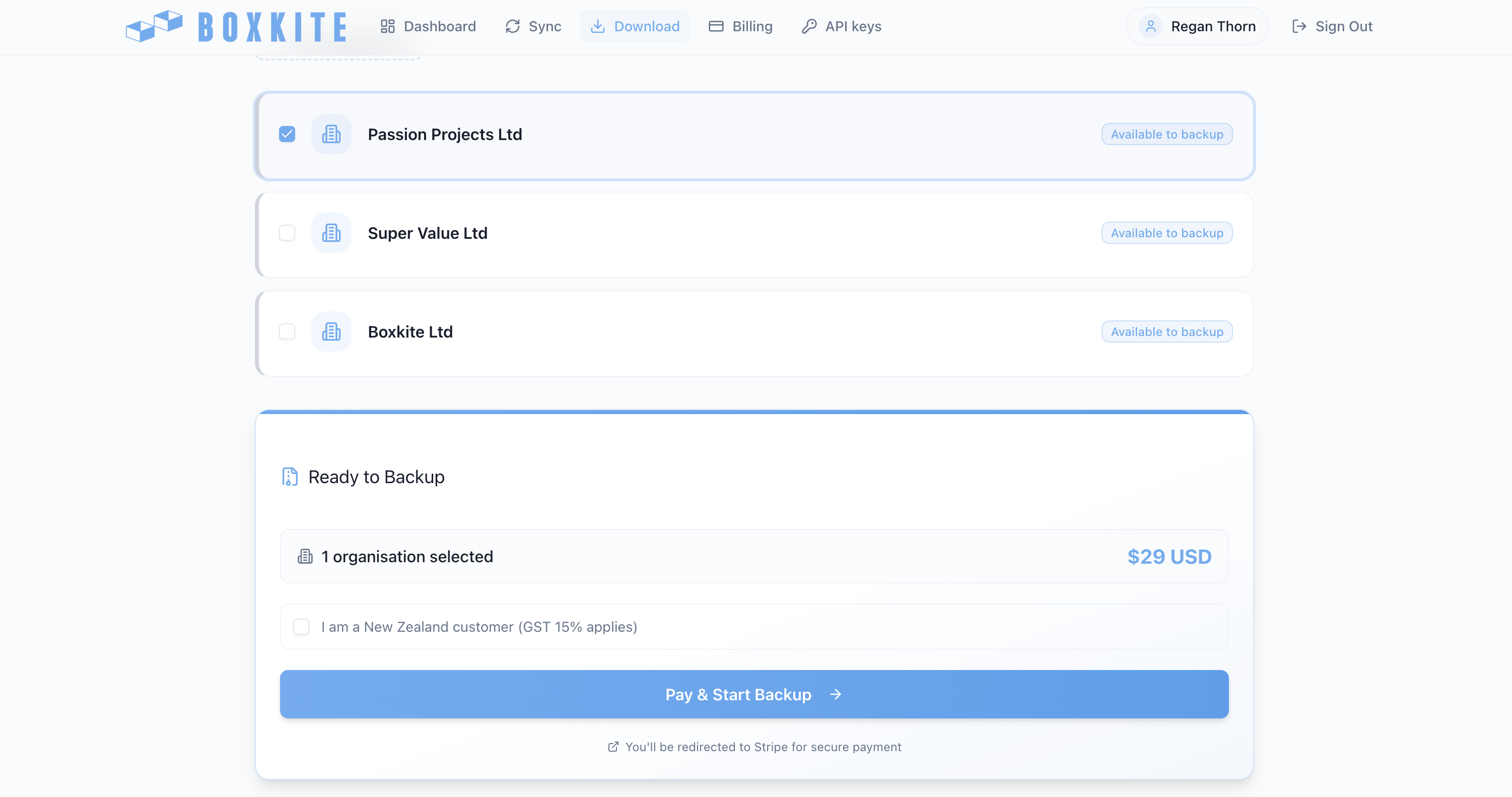Click Available to backup badge for Super Value
1512x797 pixels.
pyautogui.click(x=1167, y=233)
